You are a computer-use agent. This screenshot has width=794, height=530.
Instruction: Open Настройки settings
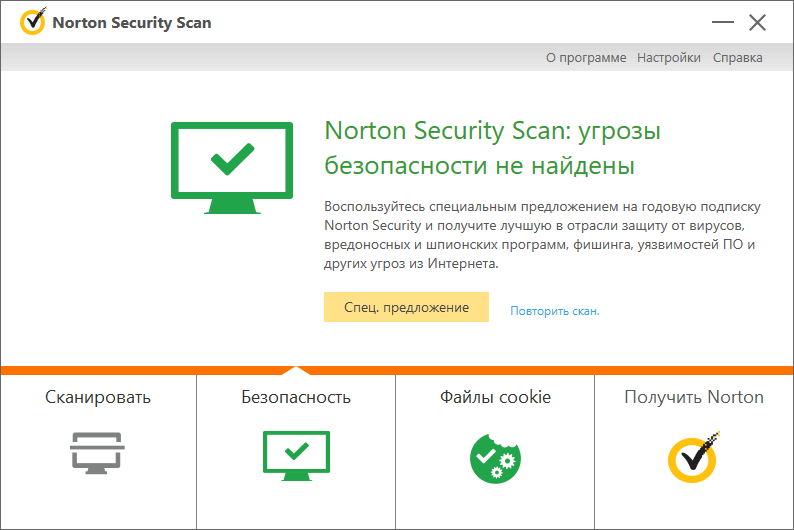[x=668, y=58]
